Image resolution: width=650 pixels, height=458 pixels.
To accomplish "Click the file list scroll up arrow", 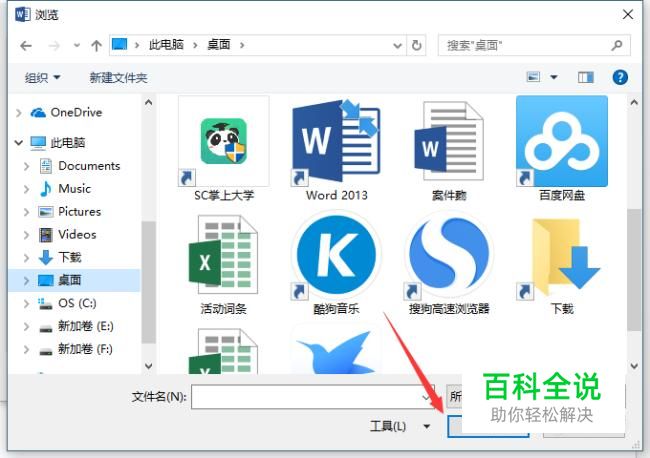I will tap(634, 102).
